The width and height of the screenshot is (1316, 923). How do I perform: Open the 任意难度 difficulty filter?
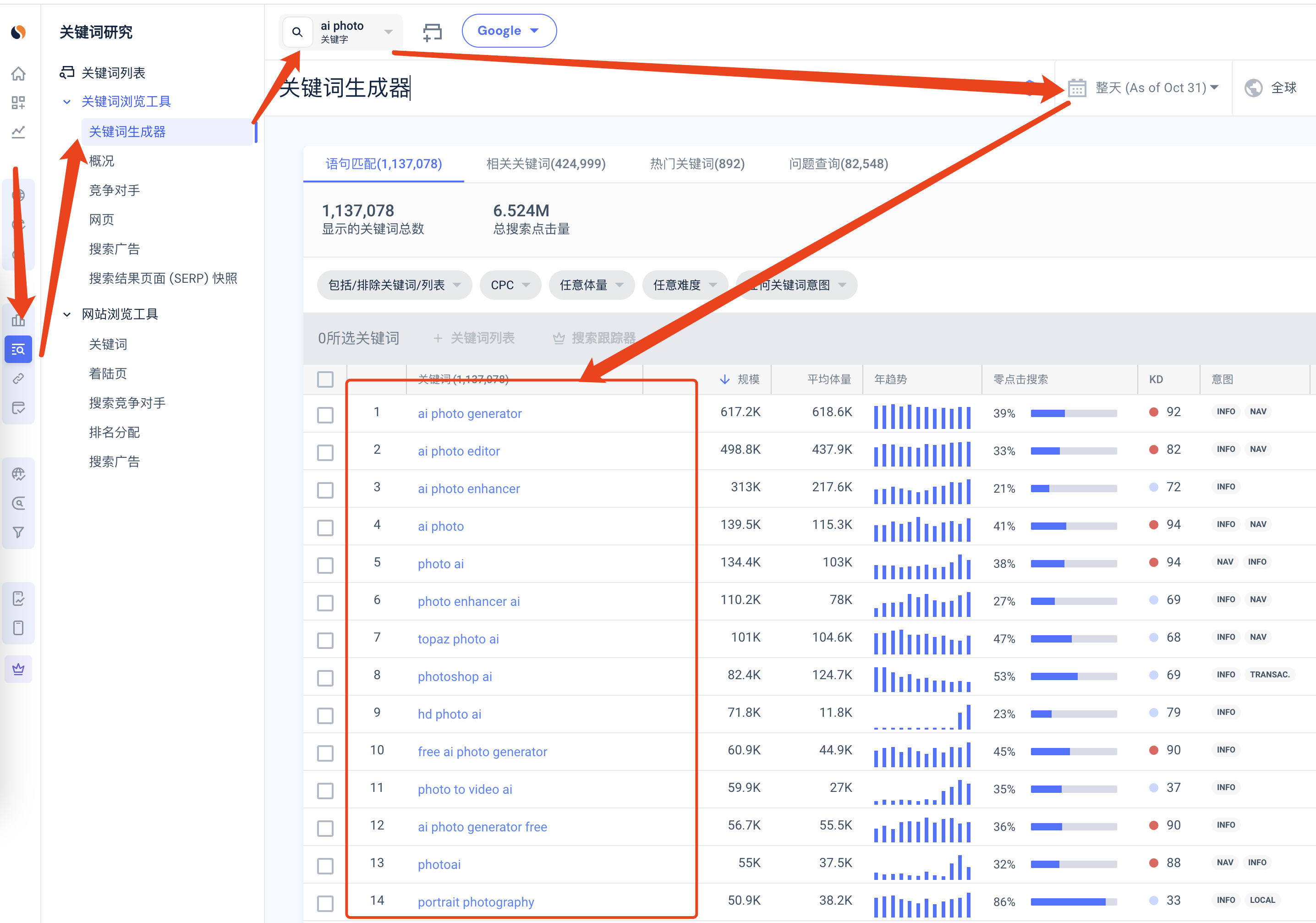click(685, 285)
